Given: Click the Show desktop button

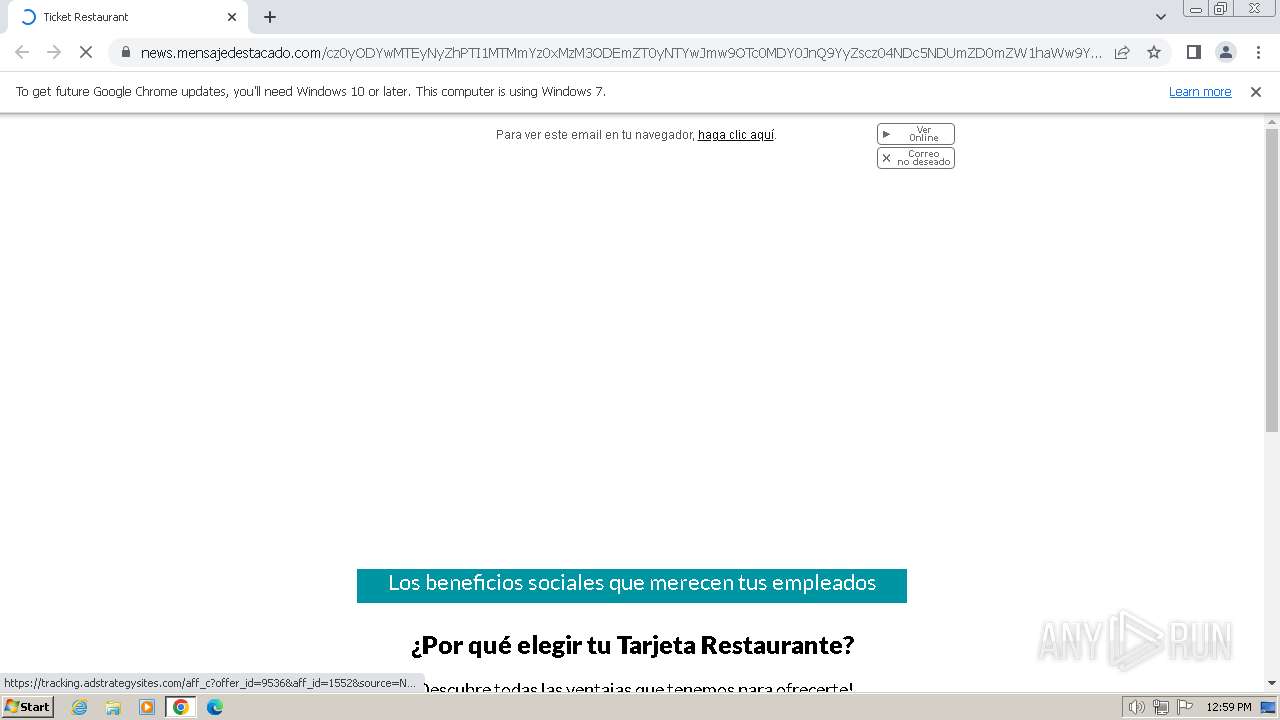Looking at the screenshot, I should 1269,707.
